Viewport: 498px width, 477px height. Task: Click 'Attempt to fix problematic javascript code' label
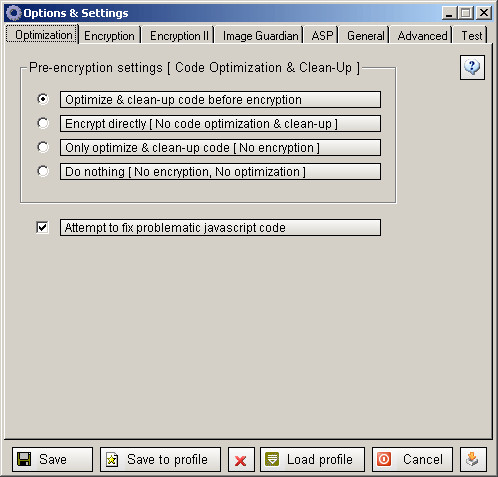(220, 228)
